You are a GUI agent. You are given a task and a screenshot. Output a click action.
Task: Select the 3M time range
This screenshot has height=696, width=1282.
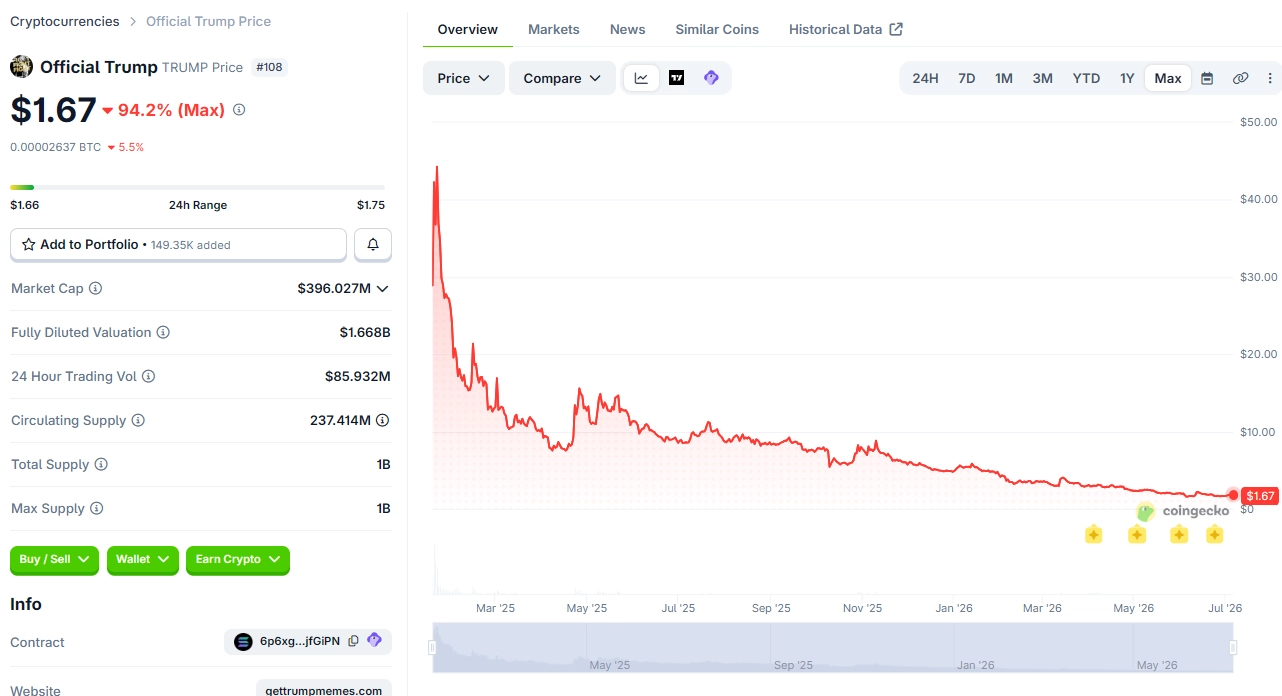click(1042, 78)
